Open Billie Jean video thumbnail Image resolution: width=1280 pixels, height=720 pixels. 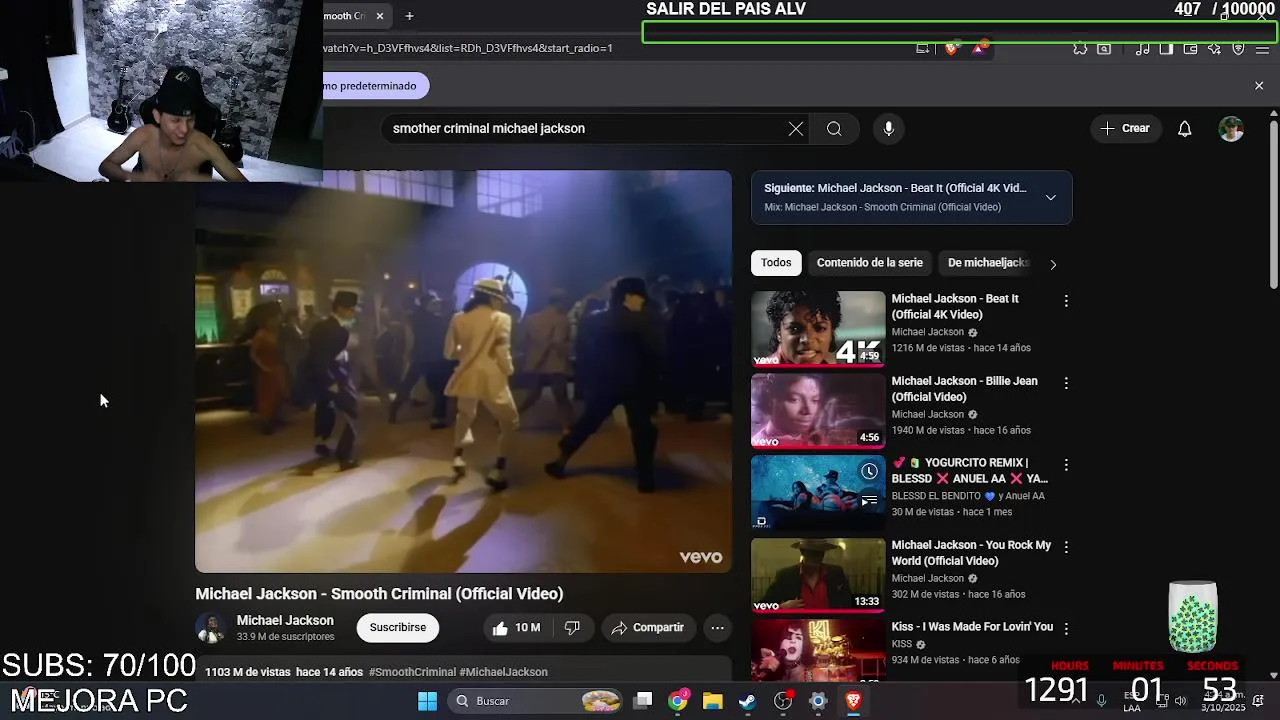(x=818, y=411)
